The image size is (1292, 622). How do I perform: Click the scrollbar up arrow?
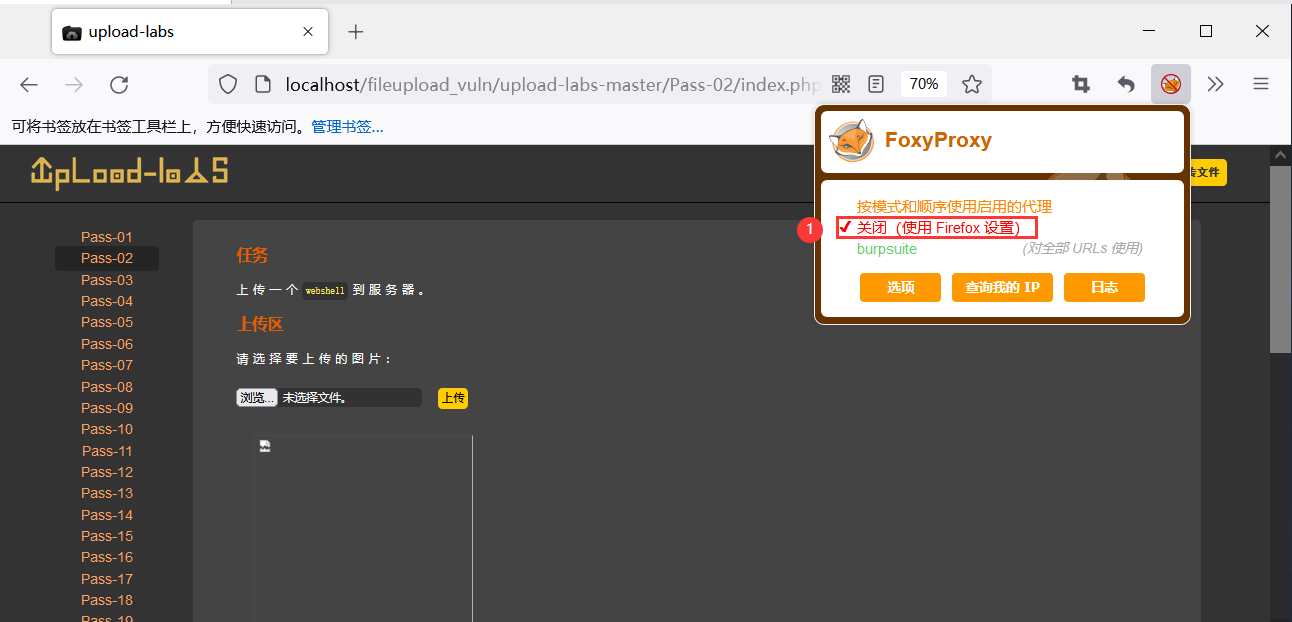[x=1280, y=155]
